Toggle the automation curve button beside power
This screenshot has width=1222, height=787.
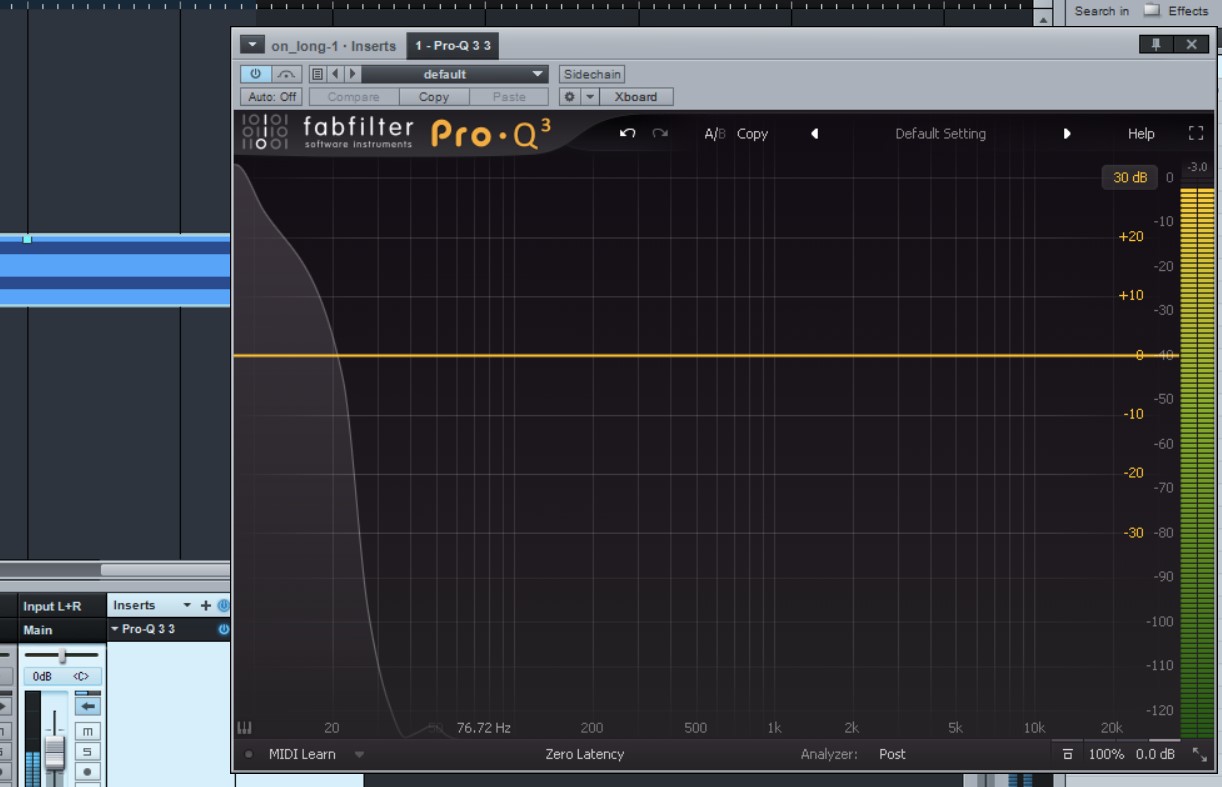pyautogui.click(x=287, y=74)
